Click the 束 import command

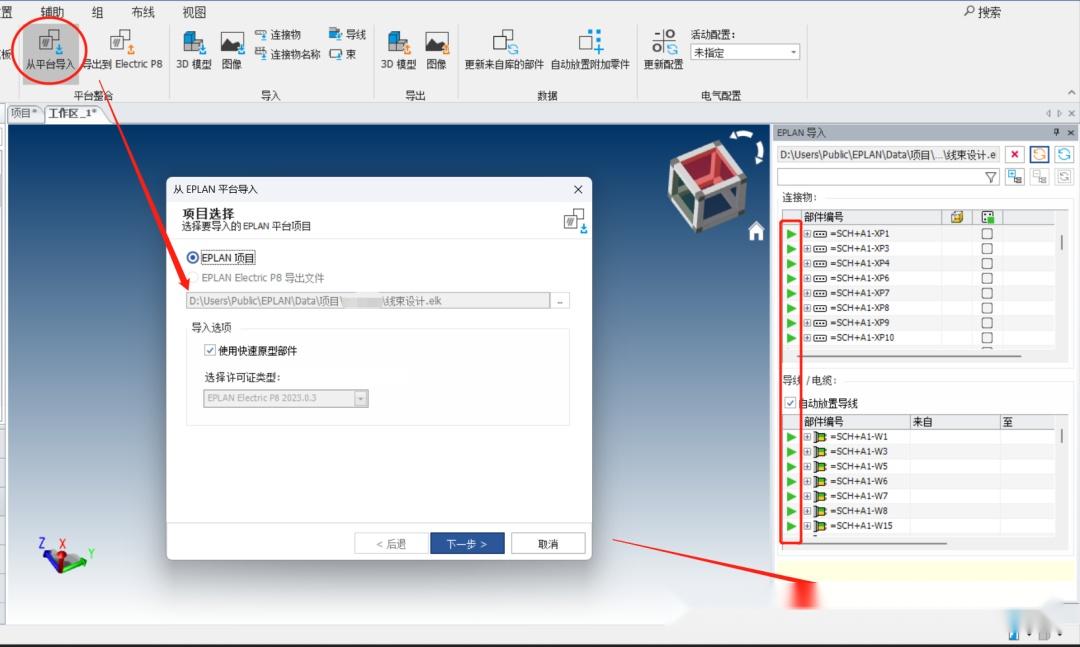pos(343,54)
